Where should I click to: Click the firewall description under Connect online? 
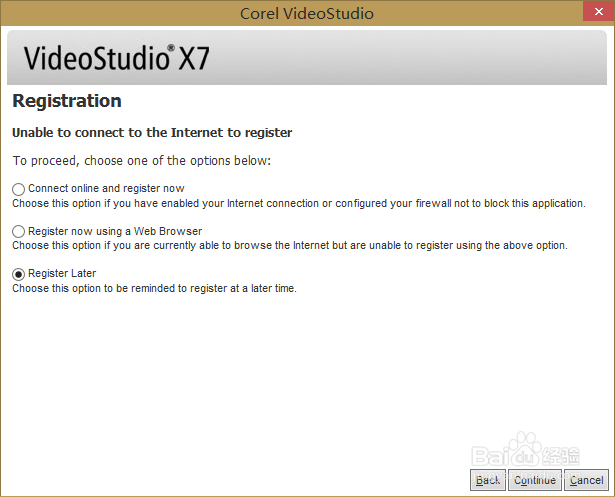coord(298,203)
